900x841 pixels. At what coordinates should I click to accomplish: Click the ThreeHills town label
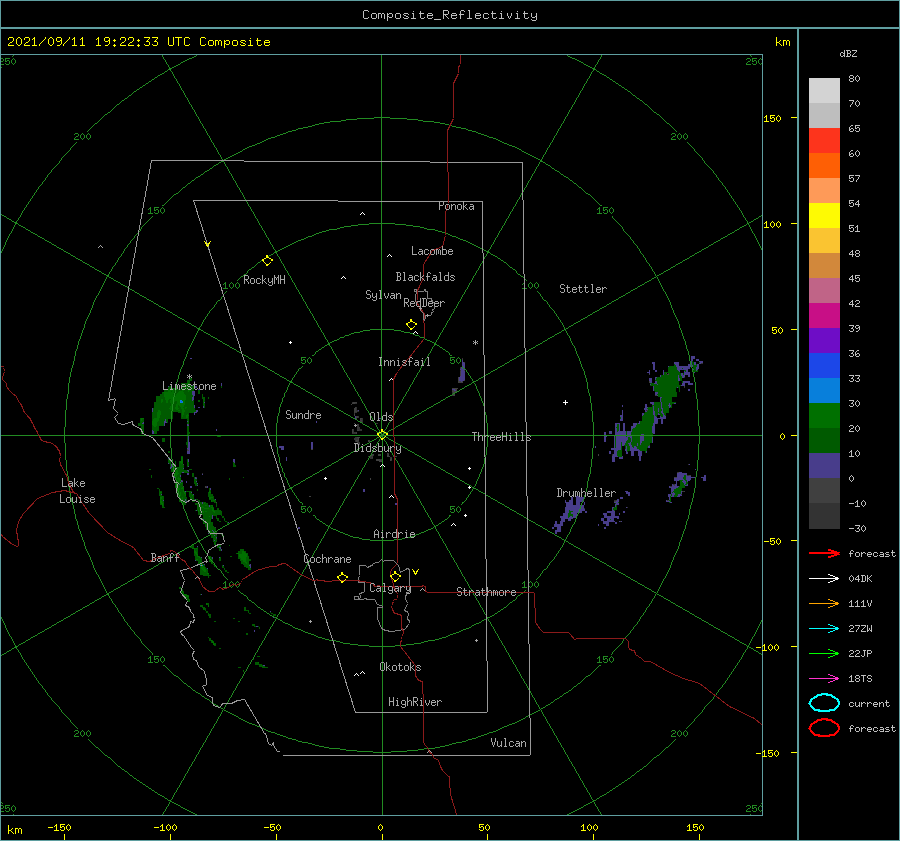[x=501, y=437]
